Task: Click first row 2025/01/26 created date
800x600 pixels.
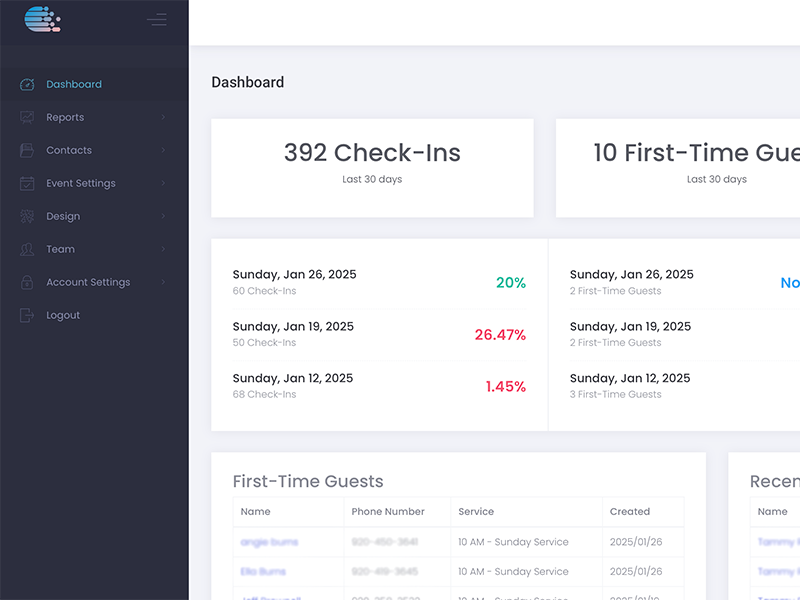Action: click(x=636, y=542)
